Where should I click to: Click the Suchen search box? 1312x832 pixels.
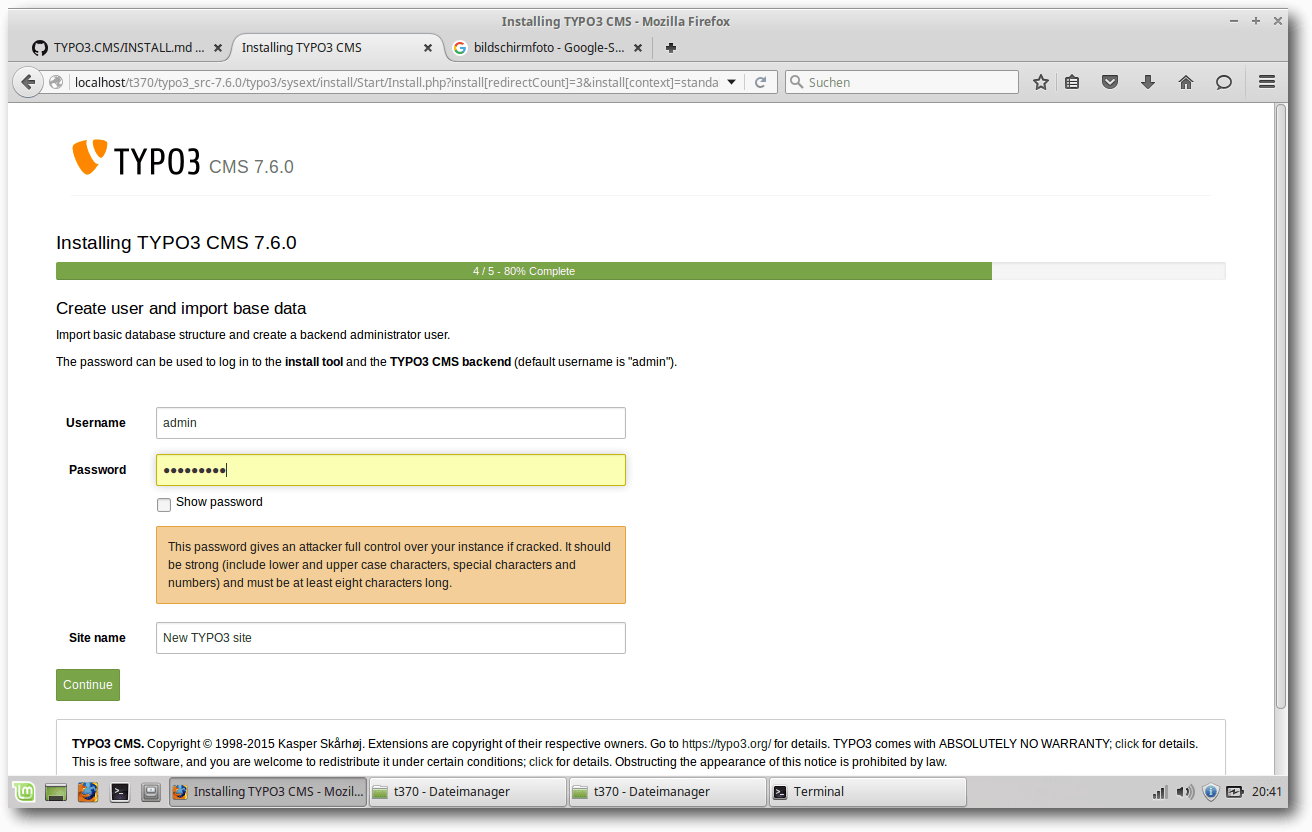coord(902,82)
